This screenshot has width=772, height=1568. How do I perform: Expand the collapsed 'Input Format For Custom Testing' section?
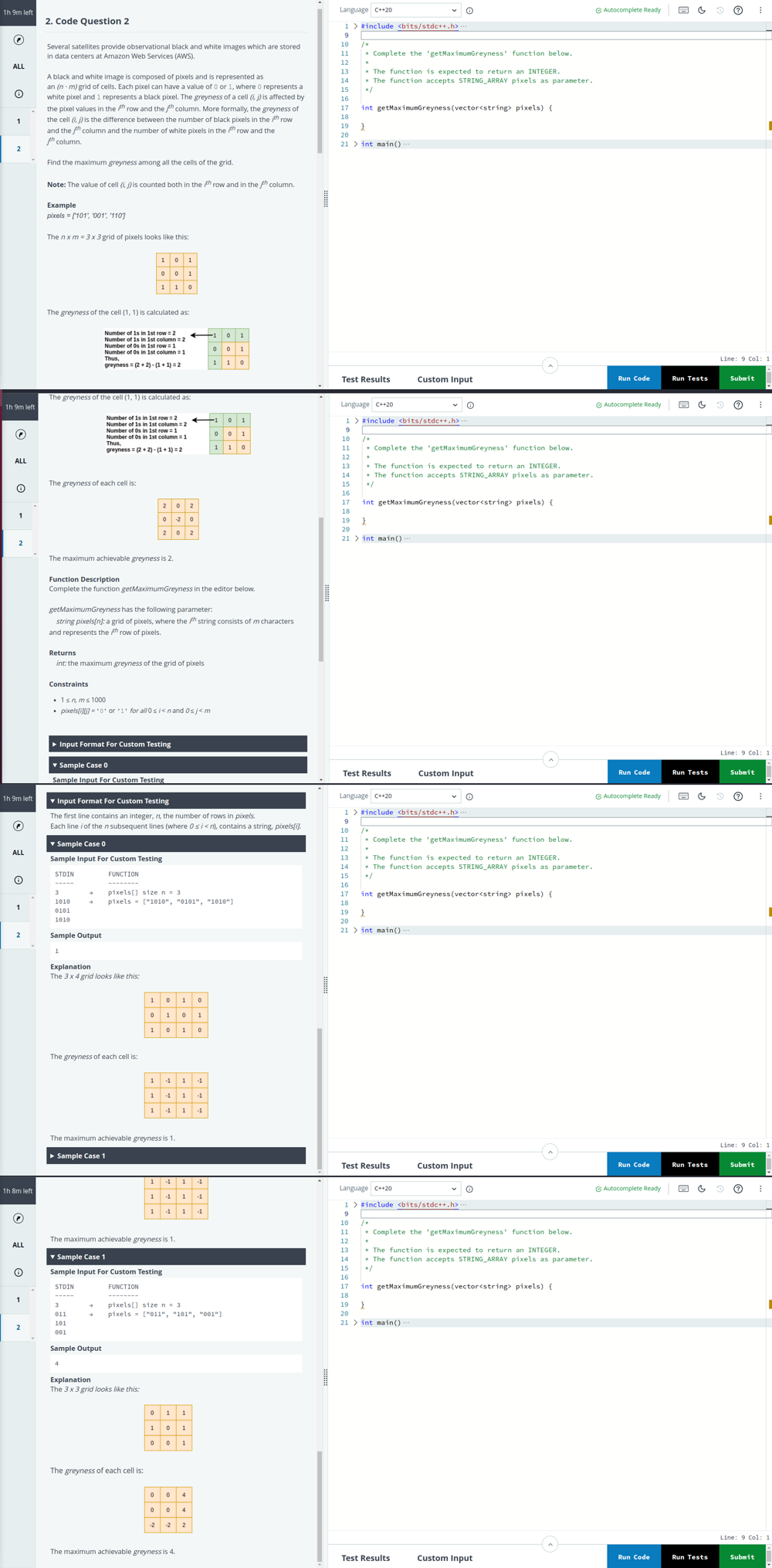click(x=178, y=744)
